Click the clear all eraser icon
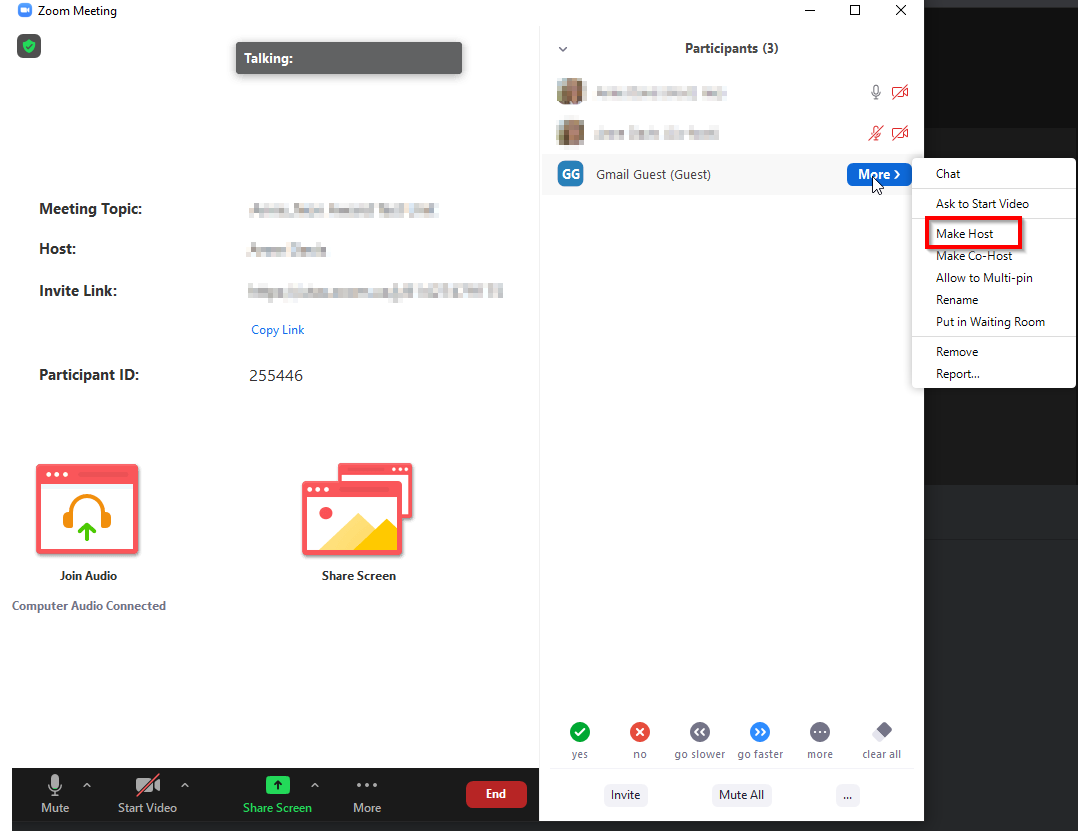The height and width of the screenshot is (834, 1078). (882, 731)
